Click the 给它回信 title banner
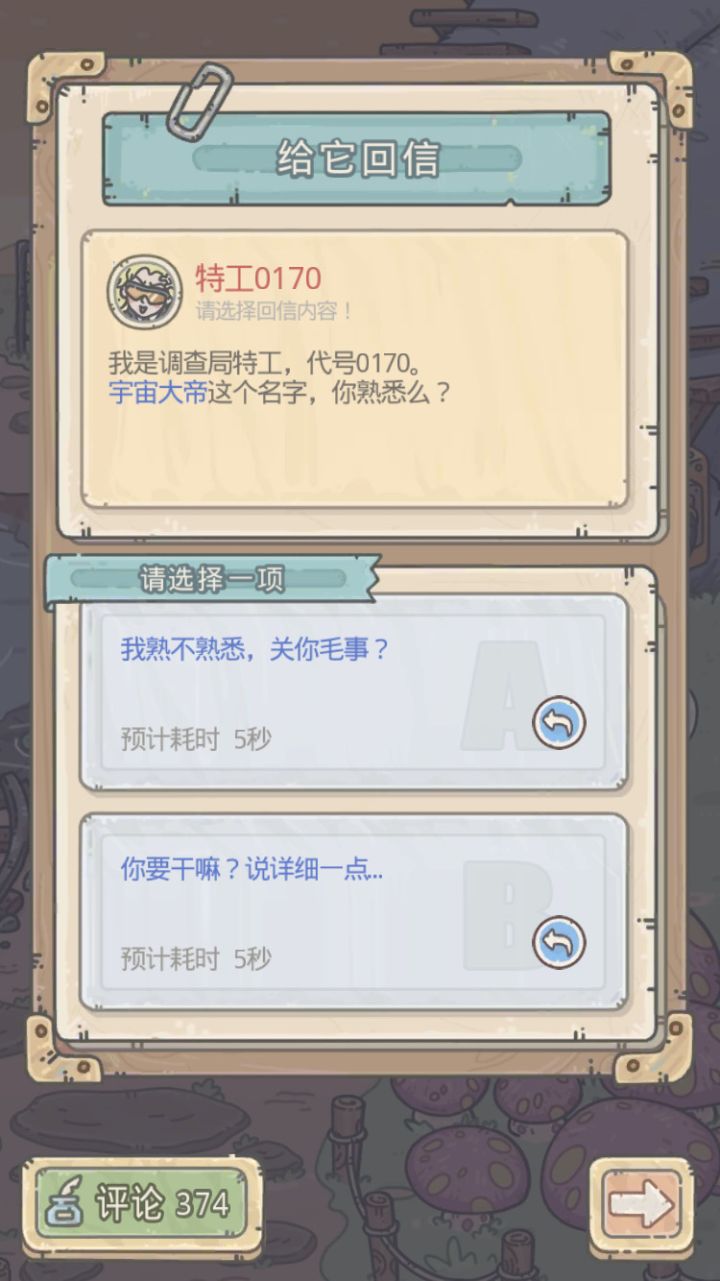Viewport: 720px width, 1281px height. pos(356,159)
